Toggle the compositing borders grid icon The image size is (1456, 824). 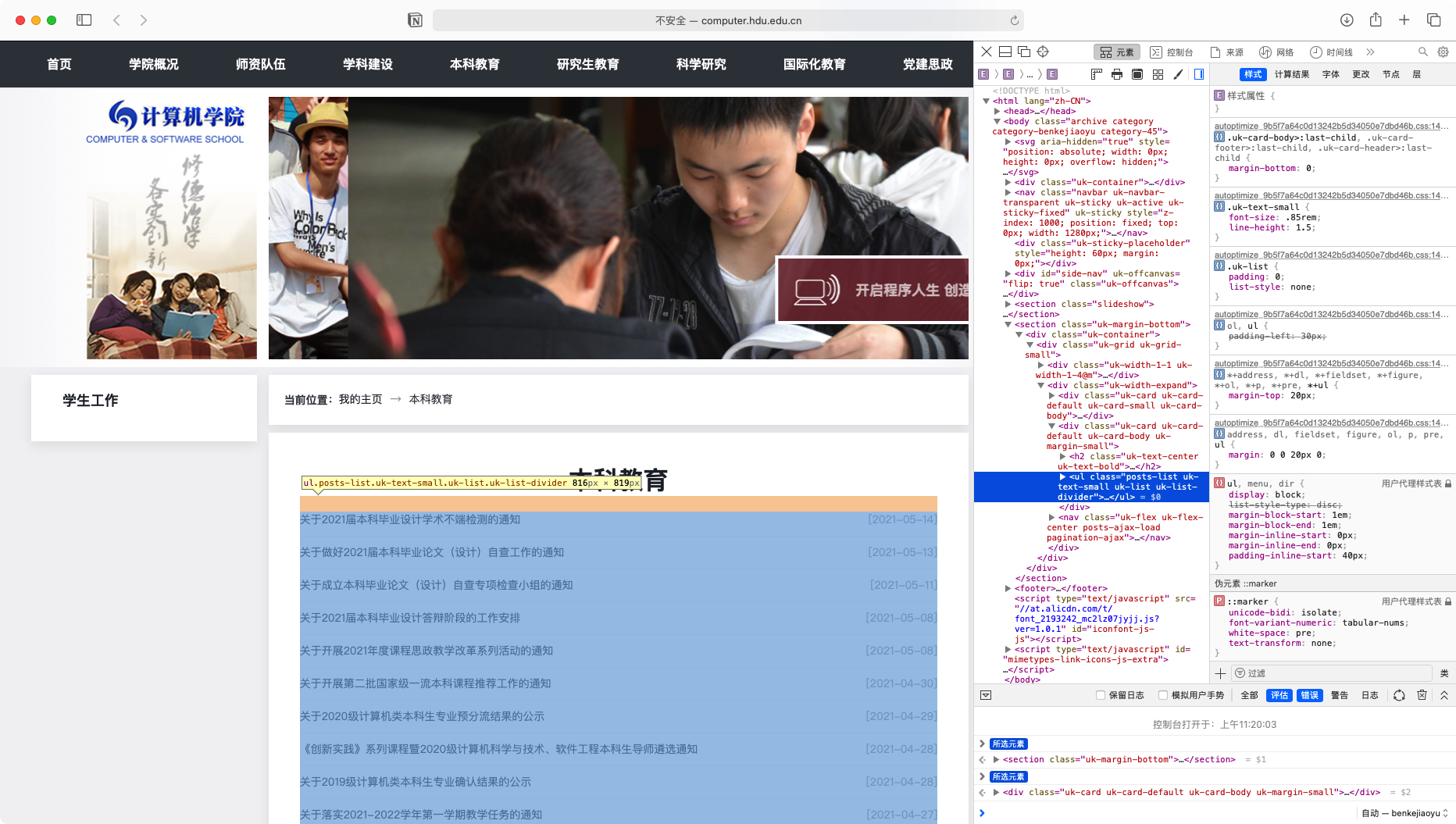coord(1158,74)
